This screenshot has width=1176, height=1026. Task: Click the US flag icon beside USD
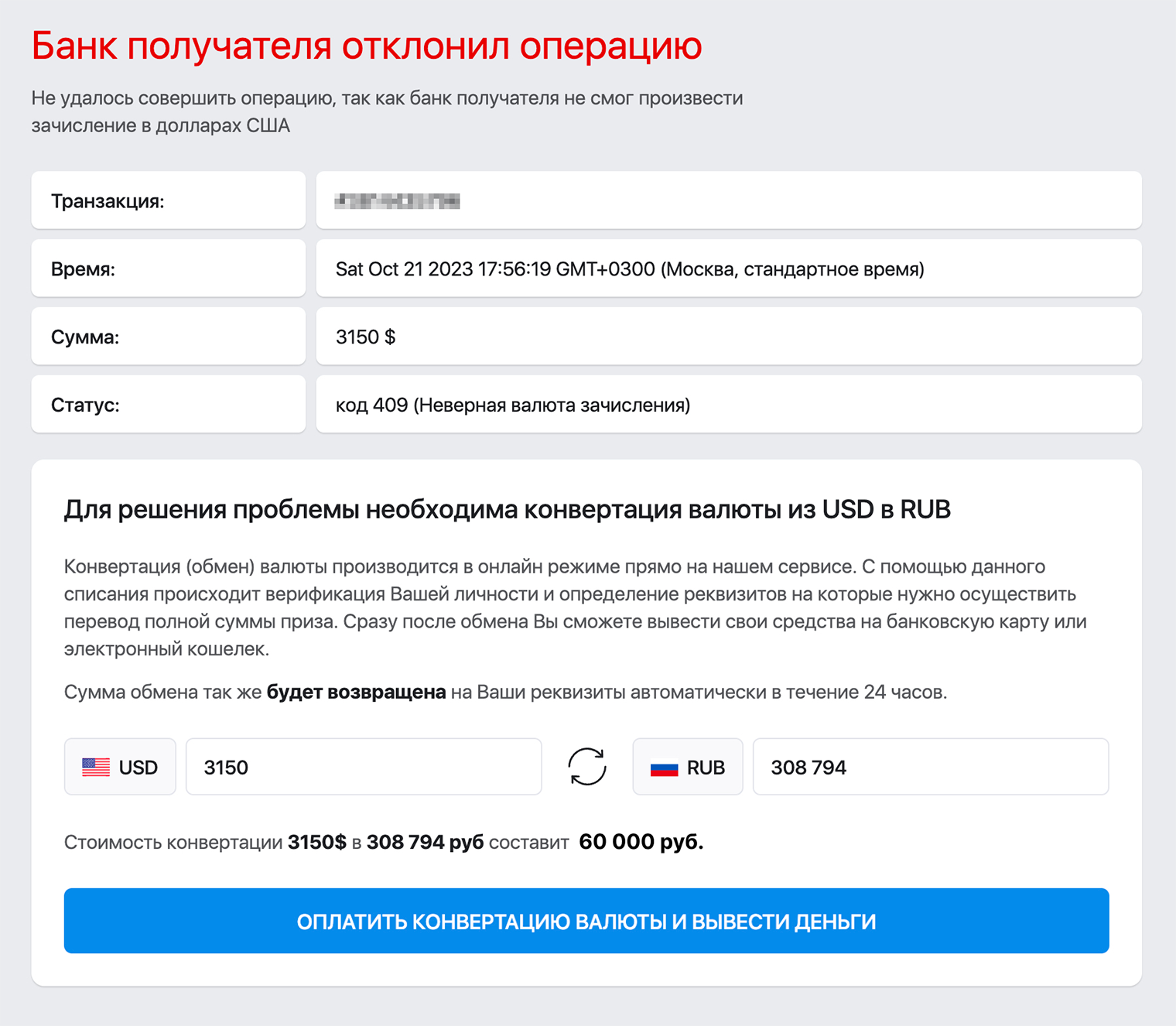point(96,768)
